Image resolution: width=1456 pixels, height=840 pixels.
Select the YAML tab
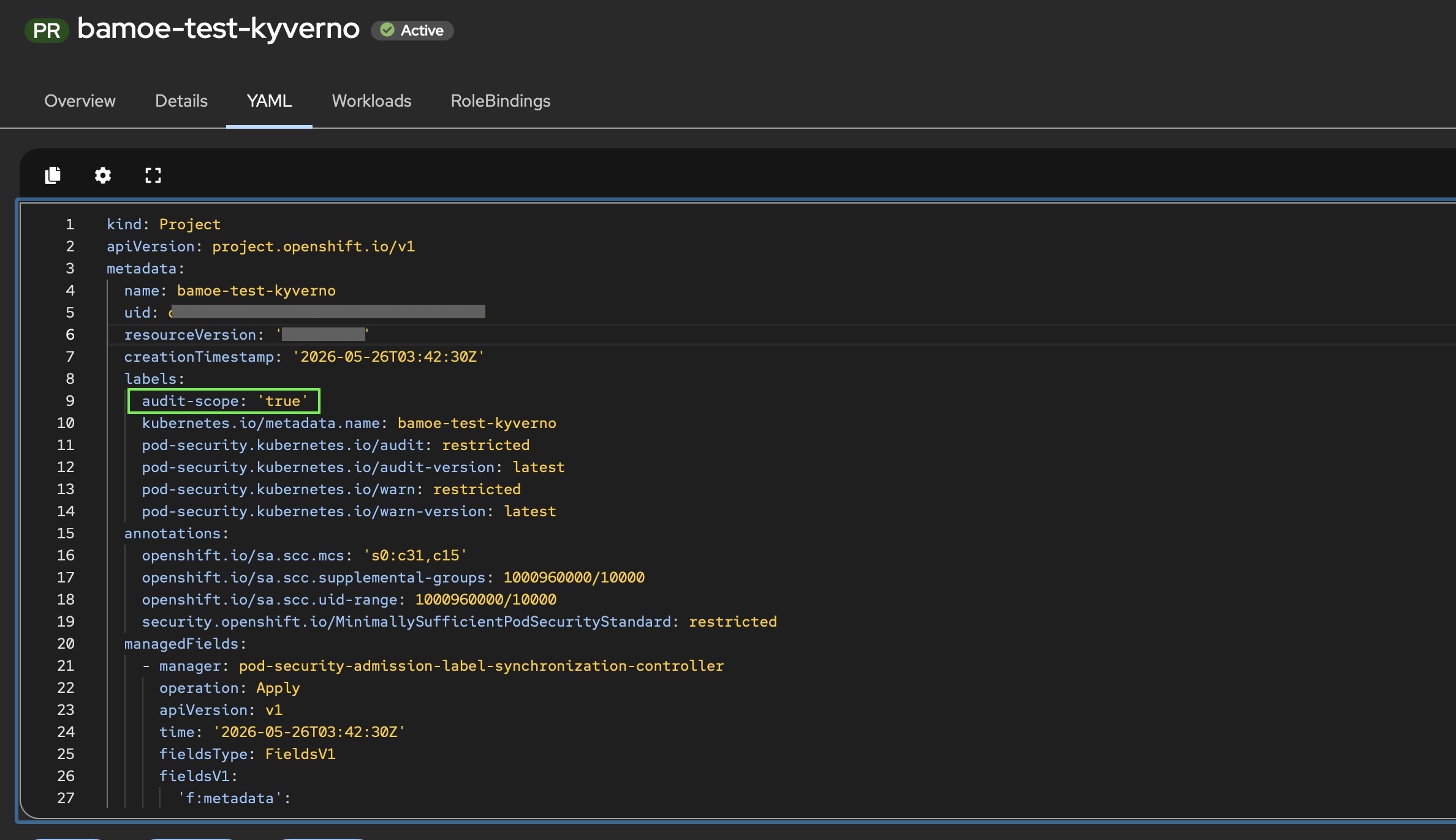pos(269,101)
